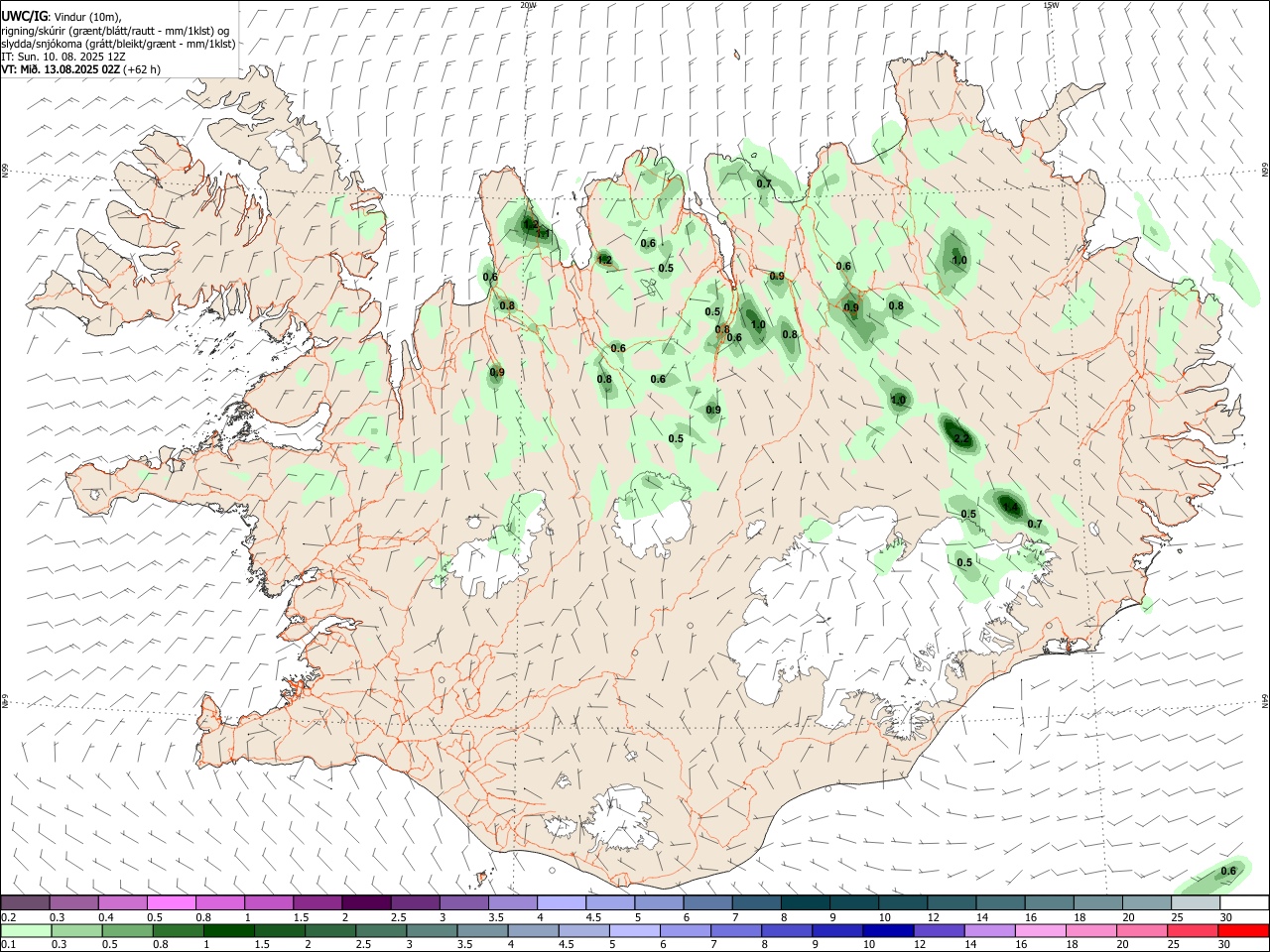Pick the darkest purple 2–2.5 swatch
This screenshot has width=1270, height=952.
coord(366,903)
